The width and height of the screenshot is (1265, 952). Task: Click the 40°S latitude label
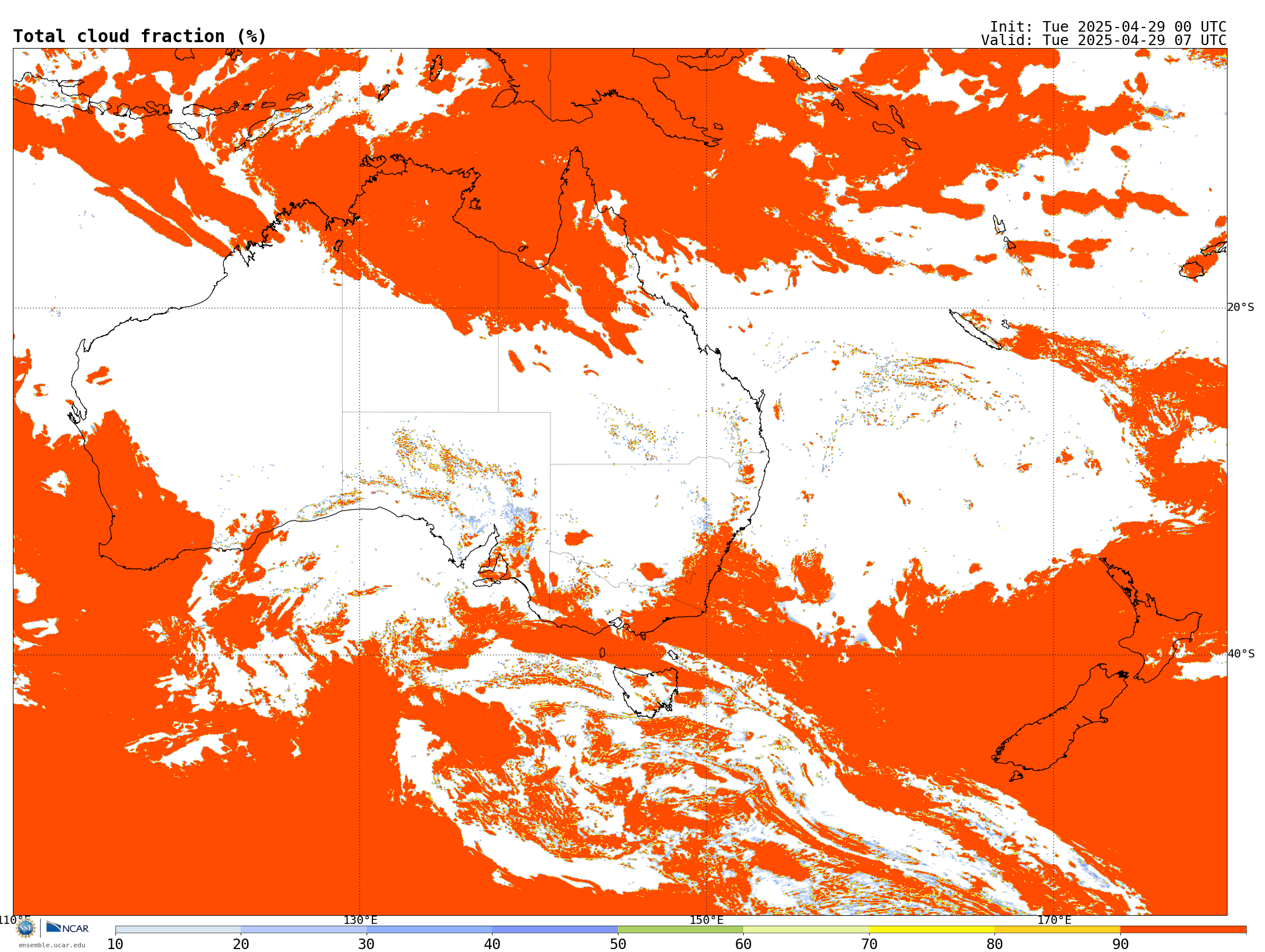coord(1240,654)
